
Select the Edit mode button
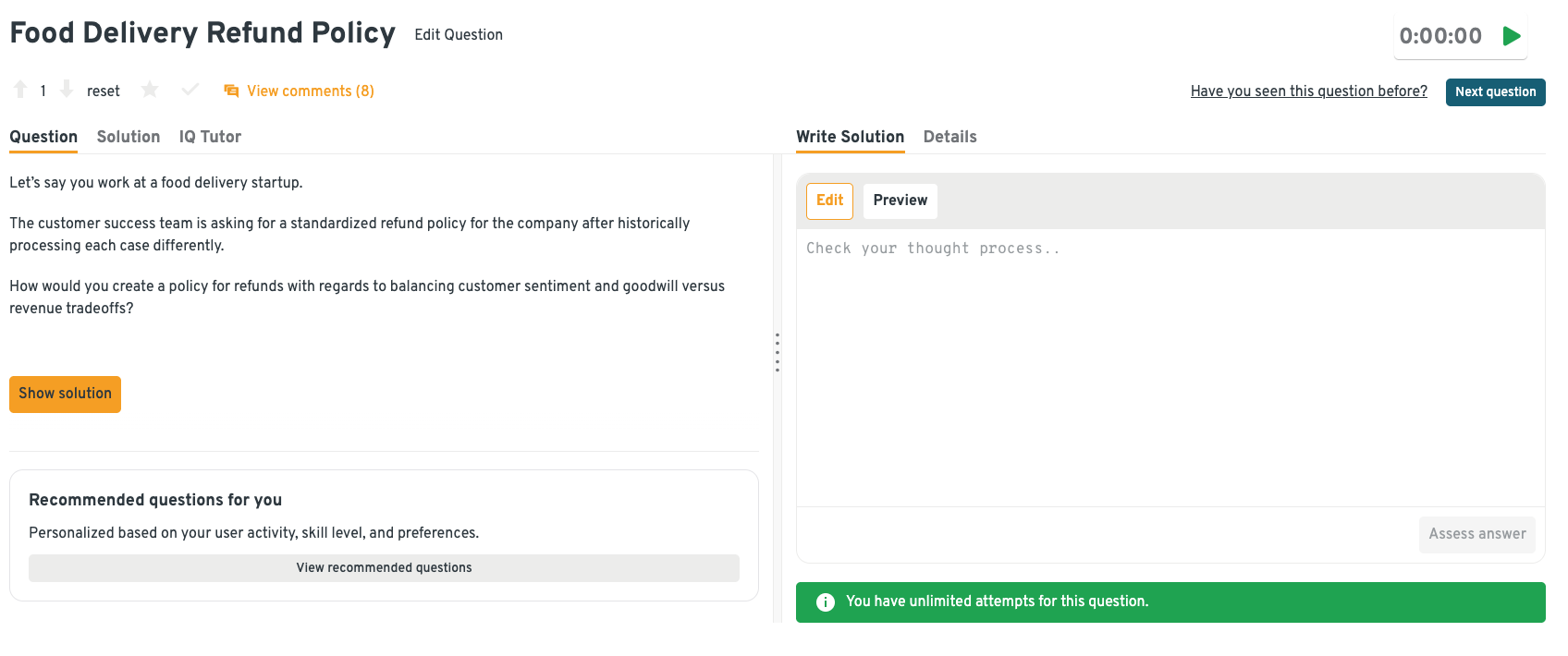829,200
